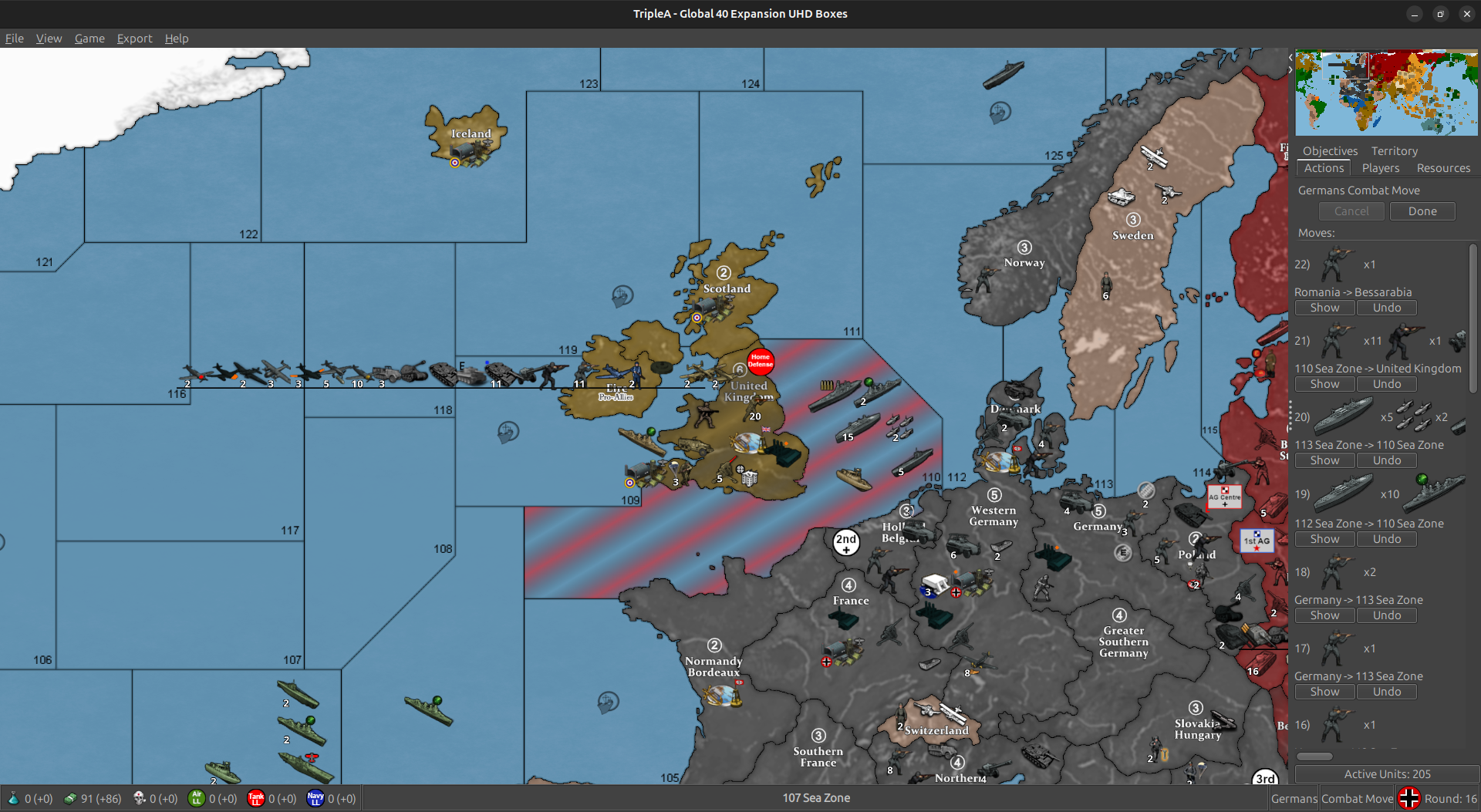1481x812 pixels.
Task: Open the Export menu
Action: click(134, 39)
